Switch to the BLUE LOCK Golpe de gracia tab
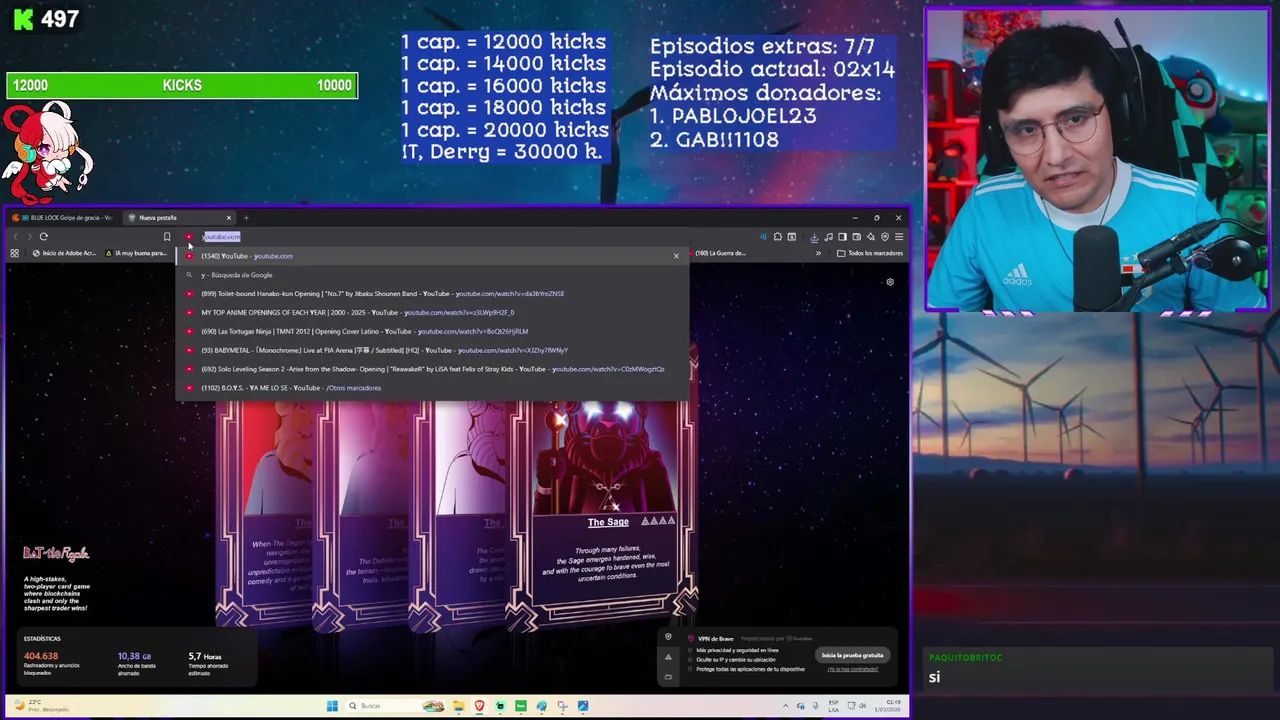Screen dimensions: 1280x720 point(64,217)
